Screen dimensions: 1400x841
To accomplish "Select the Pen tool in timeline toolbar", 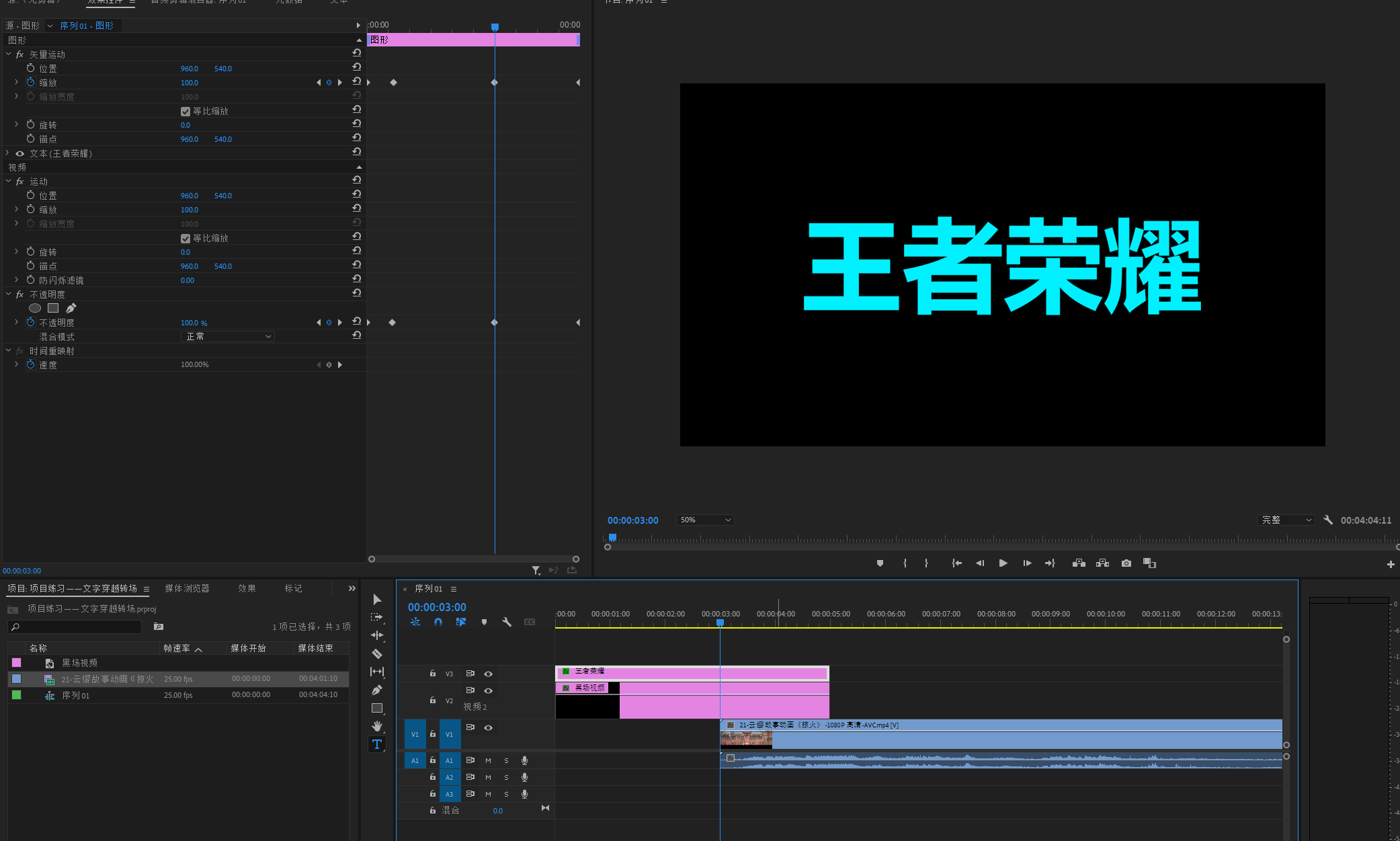I will 377,690.
